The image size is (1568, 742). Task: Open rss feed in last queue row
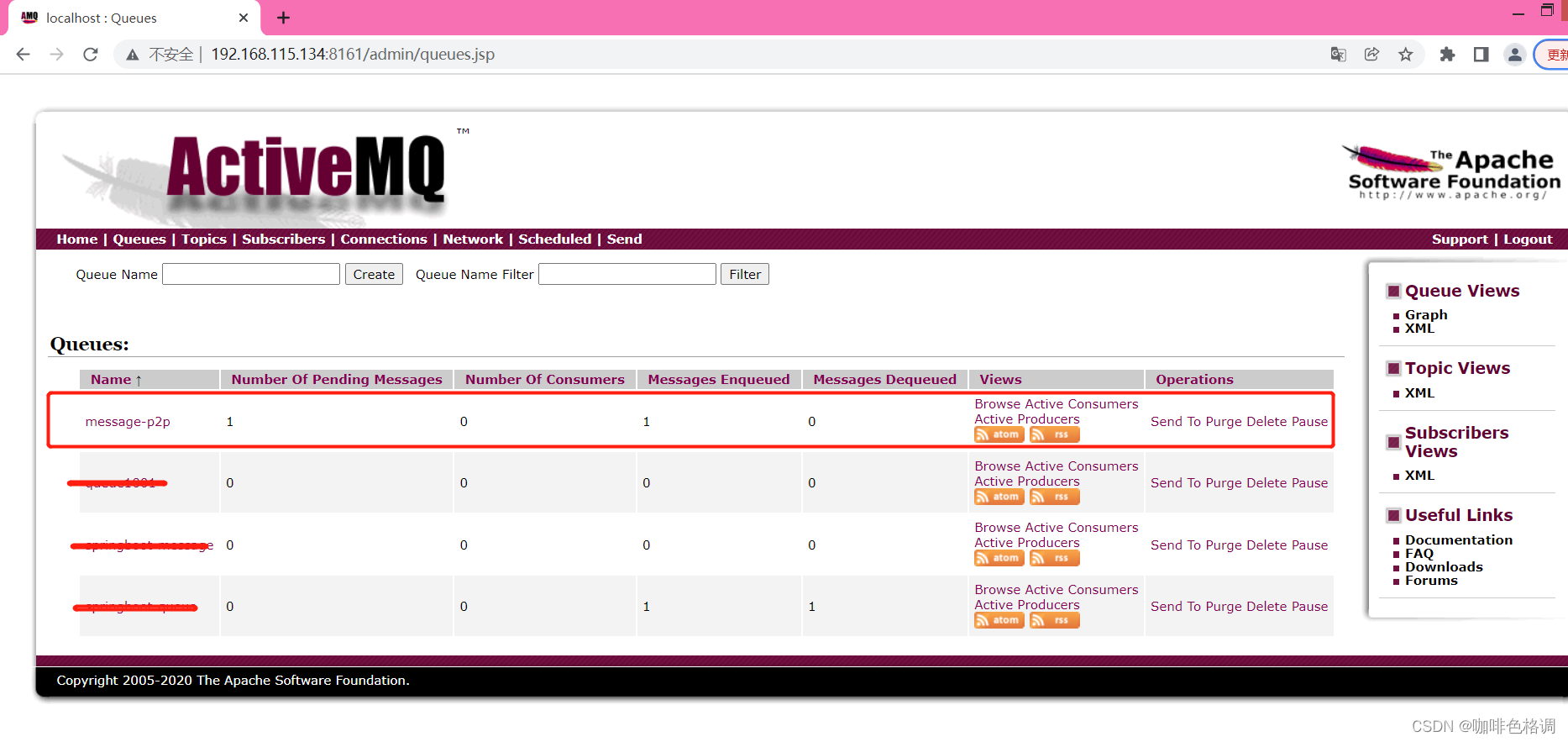pyautogui.click(x=1054, y=620)
